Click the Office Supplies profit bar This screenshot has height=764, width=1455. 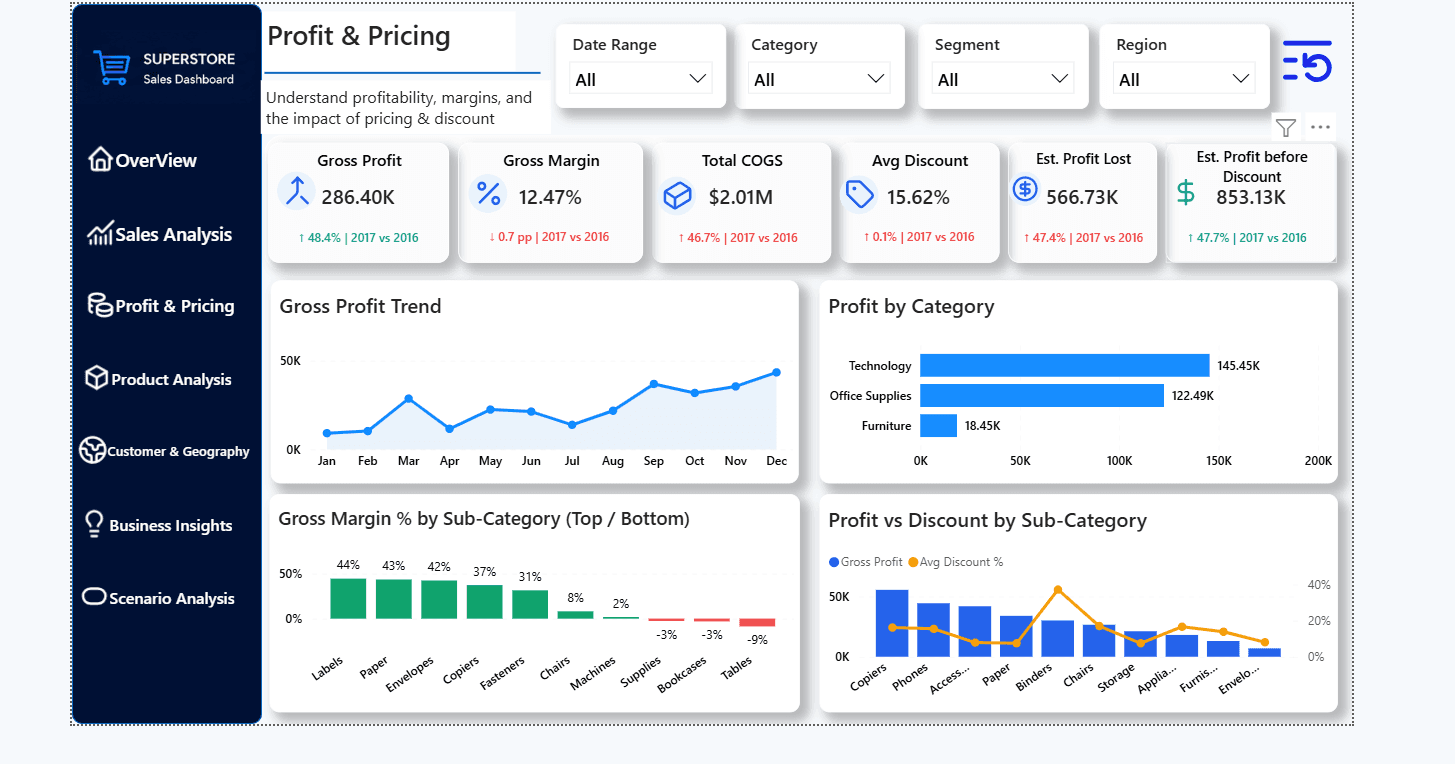(1042, 395)
